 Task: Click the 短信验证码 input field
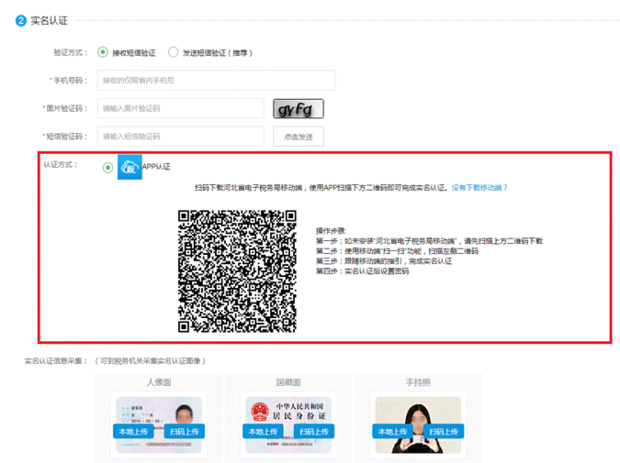click(180, 136)
